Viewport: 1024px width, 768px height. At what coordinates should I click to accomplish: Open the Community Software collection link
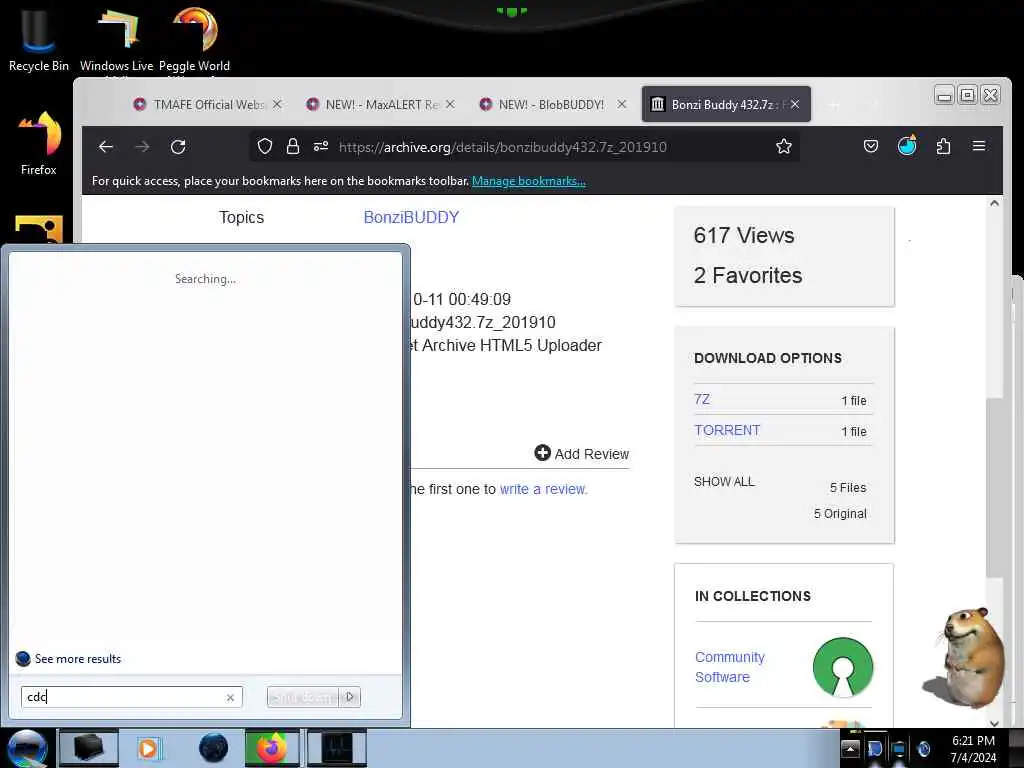click(x=729, y=667)
